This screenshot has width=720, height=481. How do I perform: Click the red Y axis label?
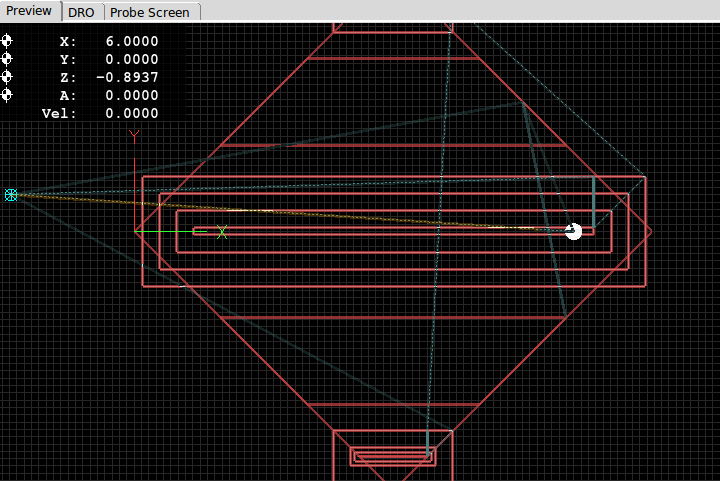pos(134,136)
